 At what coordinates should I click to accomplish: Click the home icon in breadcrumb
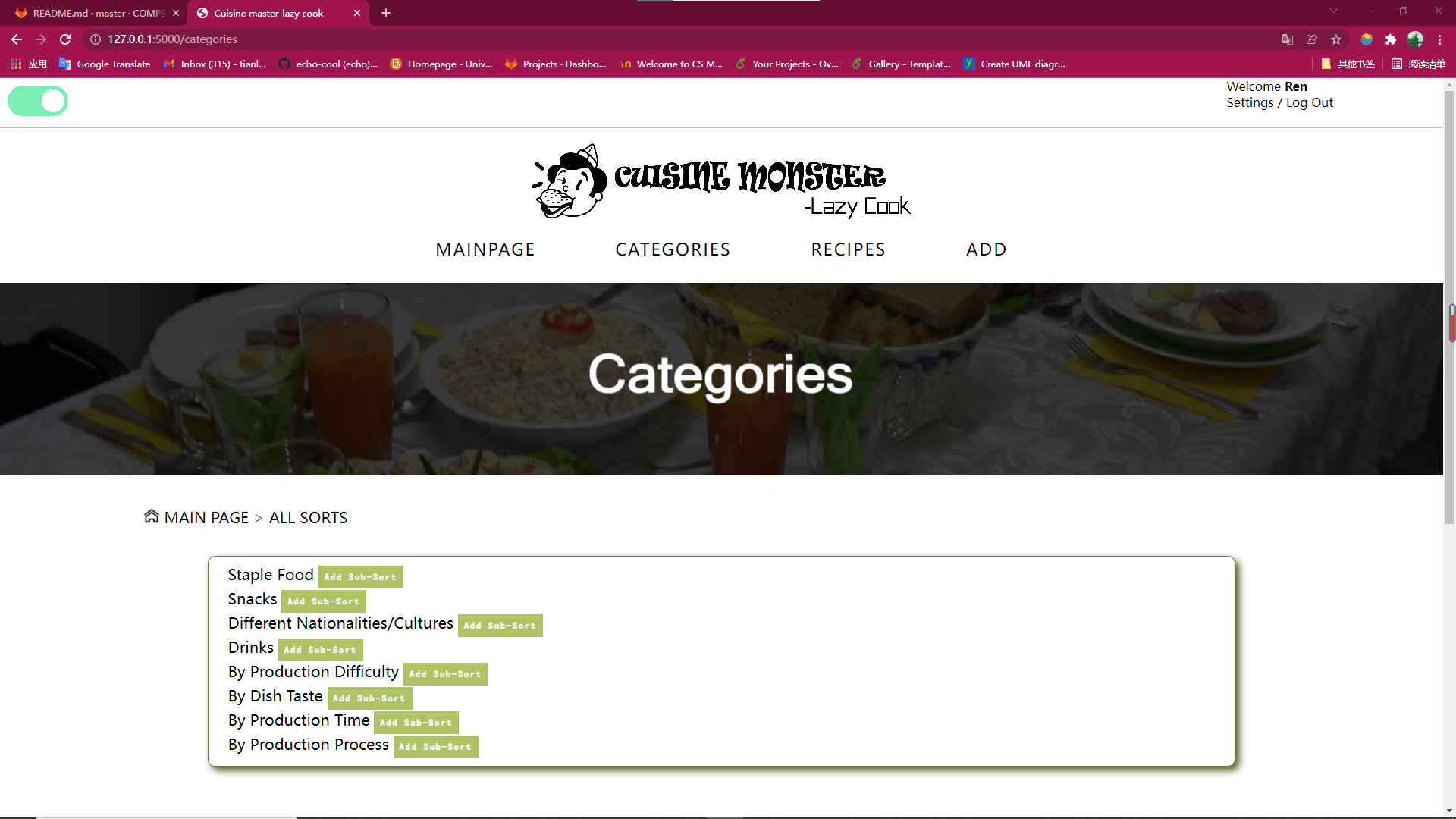tap(152, 516)
